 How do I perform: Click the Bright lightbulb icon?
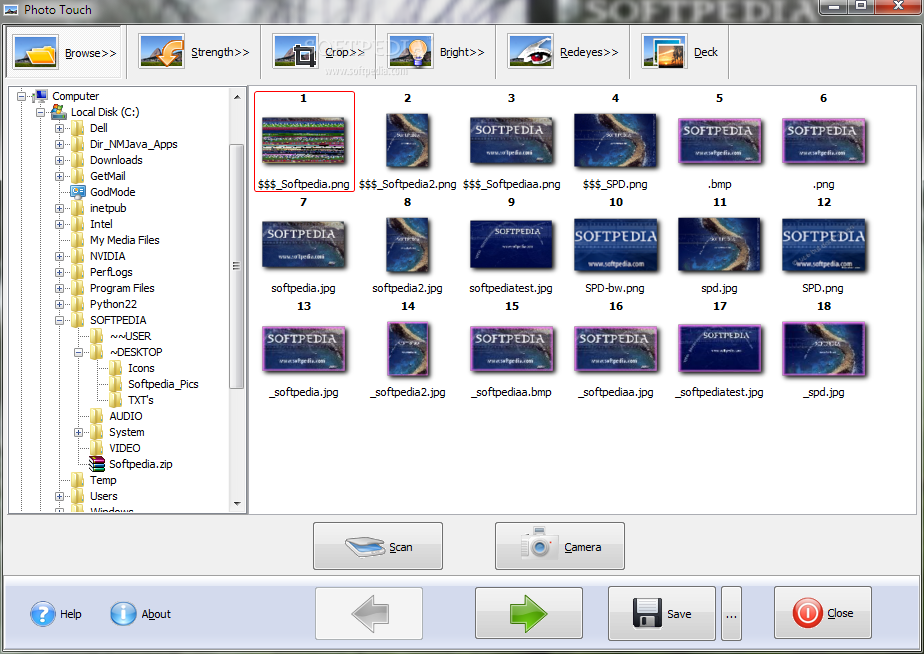(410, 51)
